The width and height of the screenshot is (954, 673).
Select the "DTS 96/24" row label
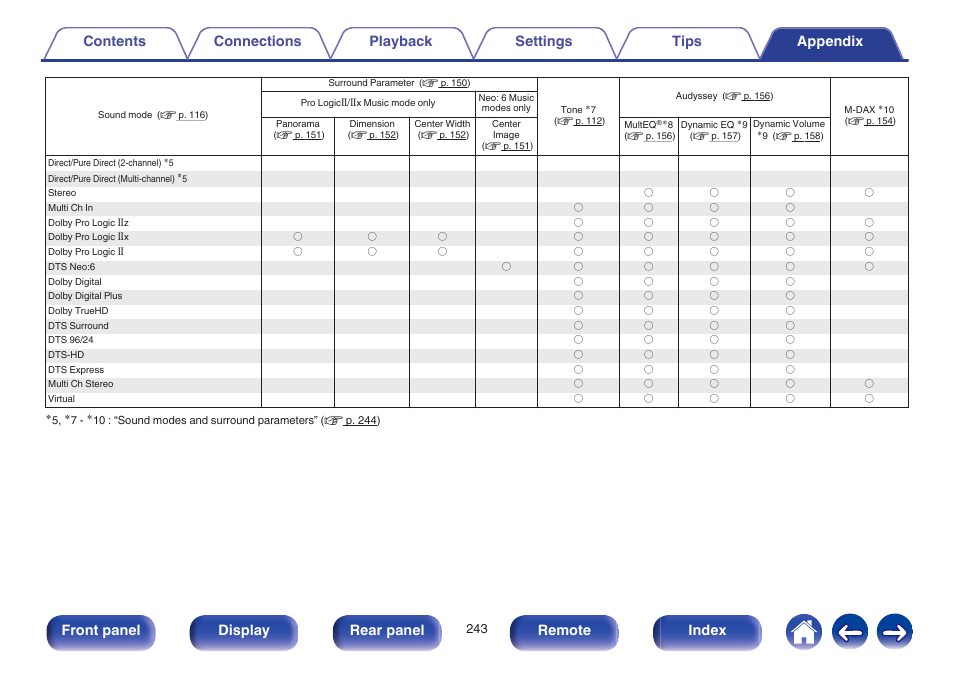[71, 340]
